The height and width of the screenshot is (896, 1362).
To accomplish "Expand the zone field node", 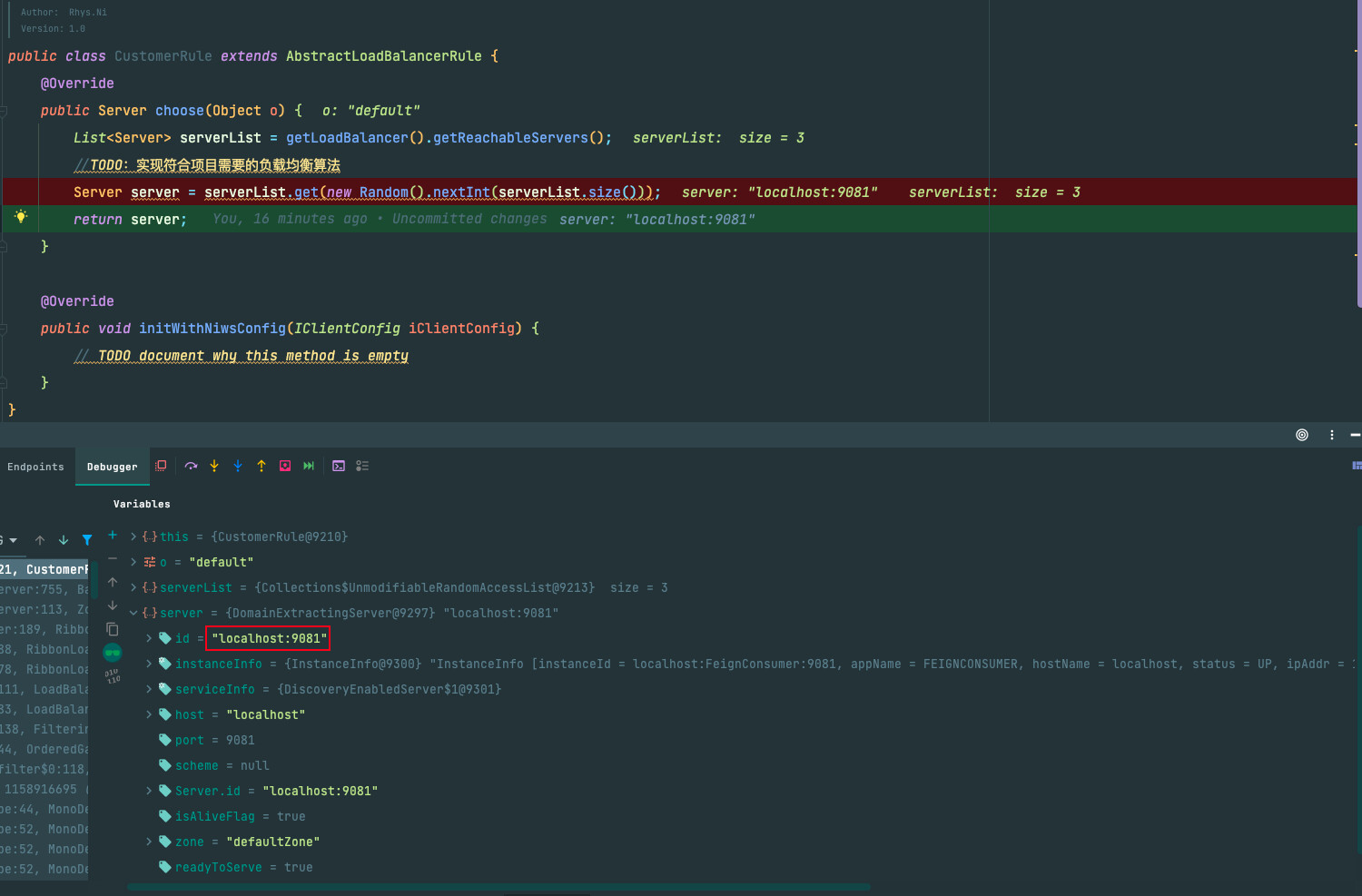I will click(x=149, y=842).
